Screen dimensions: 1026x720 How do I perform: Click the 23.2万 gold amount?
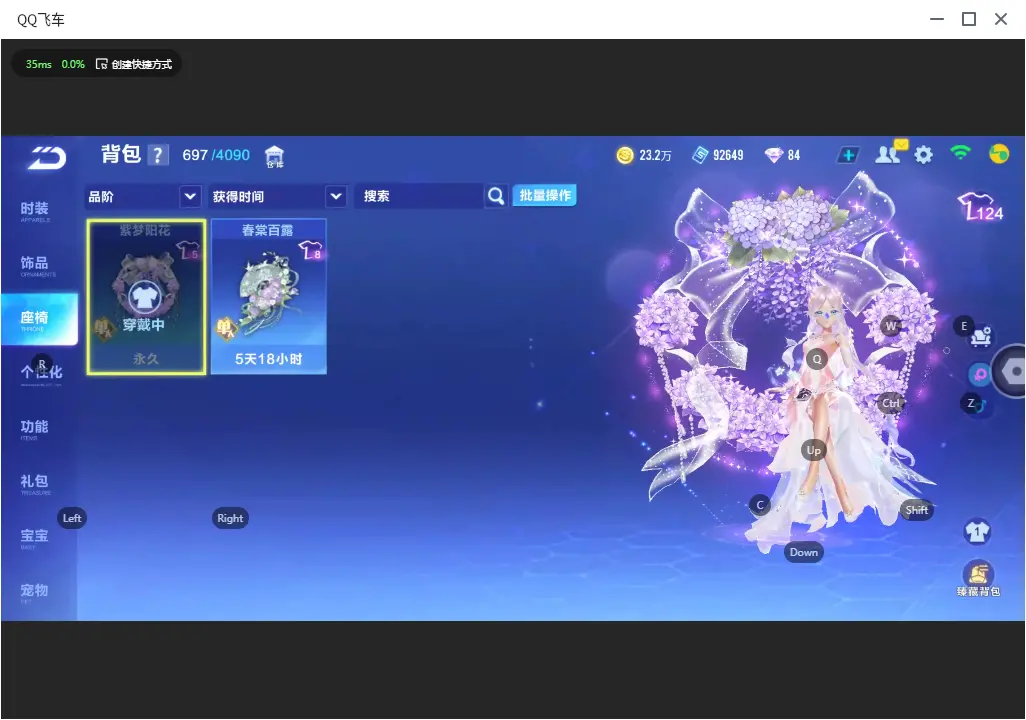655,155
